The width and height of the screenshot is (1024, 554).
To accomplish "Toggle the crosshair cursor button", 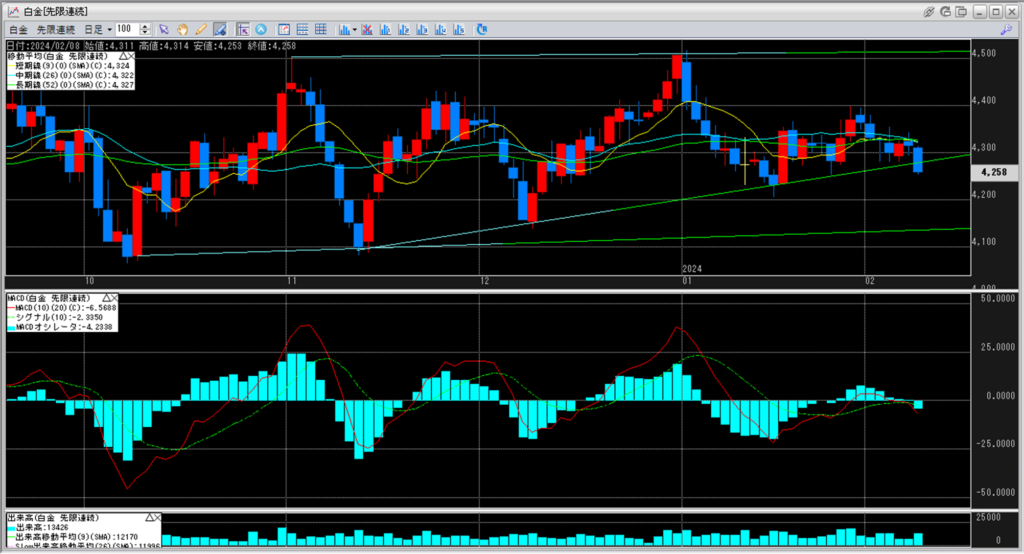I will tap(243, 29).
